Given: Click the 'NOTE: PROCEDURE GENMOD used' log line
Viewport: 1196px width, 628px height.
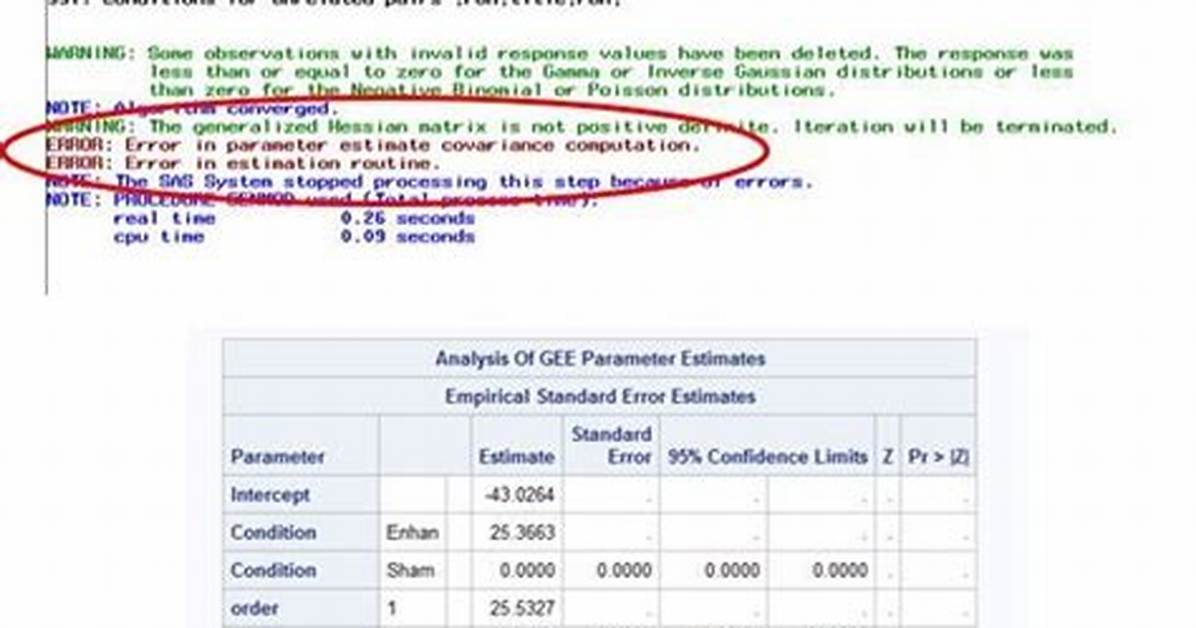Looking at the screenshot, I should (321, 200).
